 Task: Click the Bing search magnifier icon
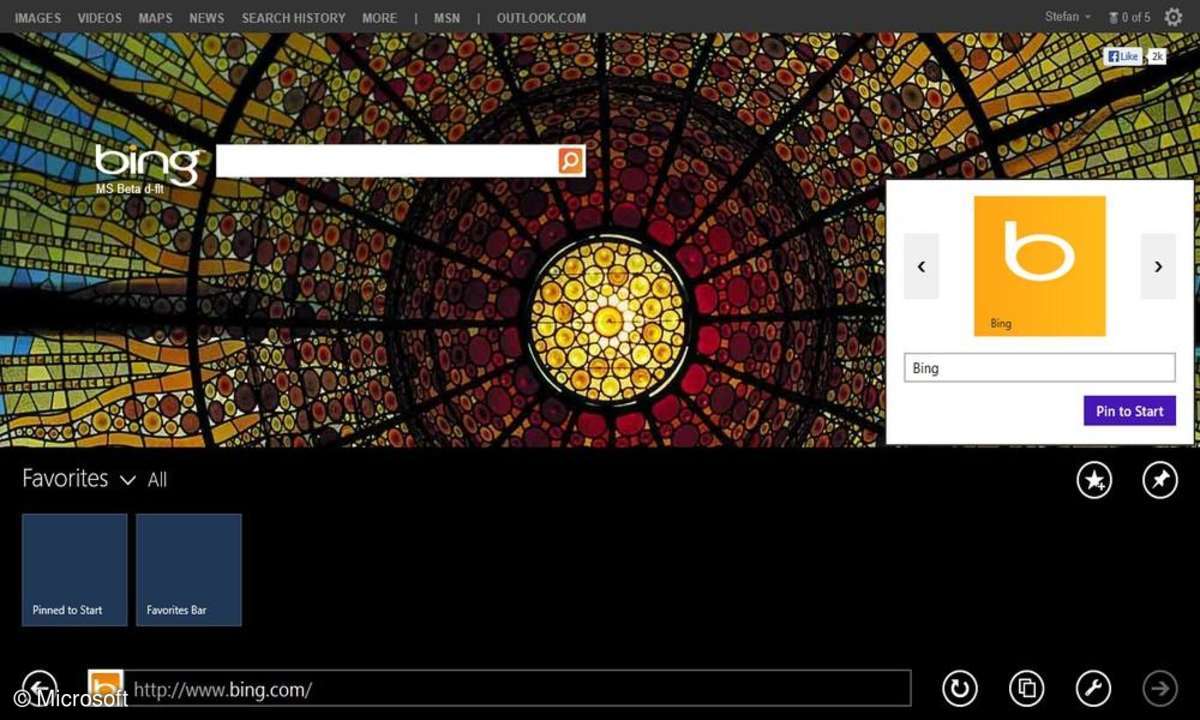pos(570,161)
